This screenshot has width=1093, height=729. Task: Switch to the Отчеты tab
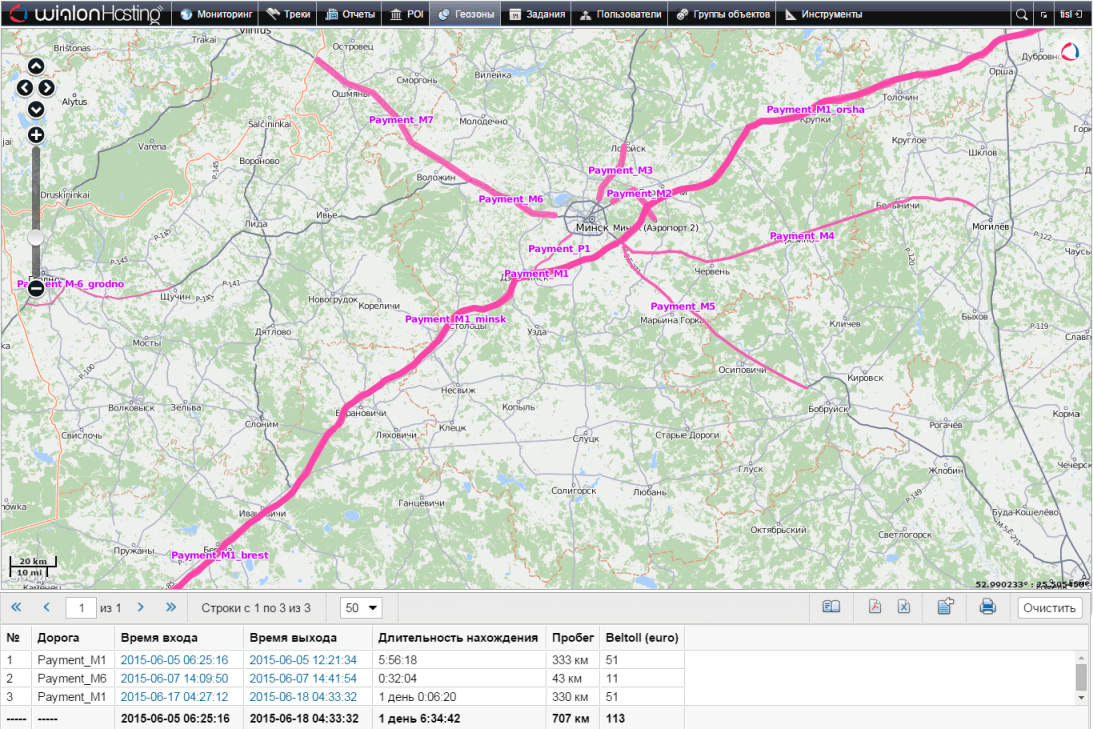coord(350,15)
